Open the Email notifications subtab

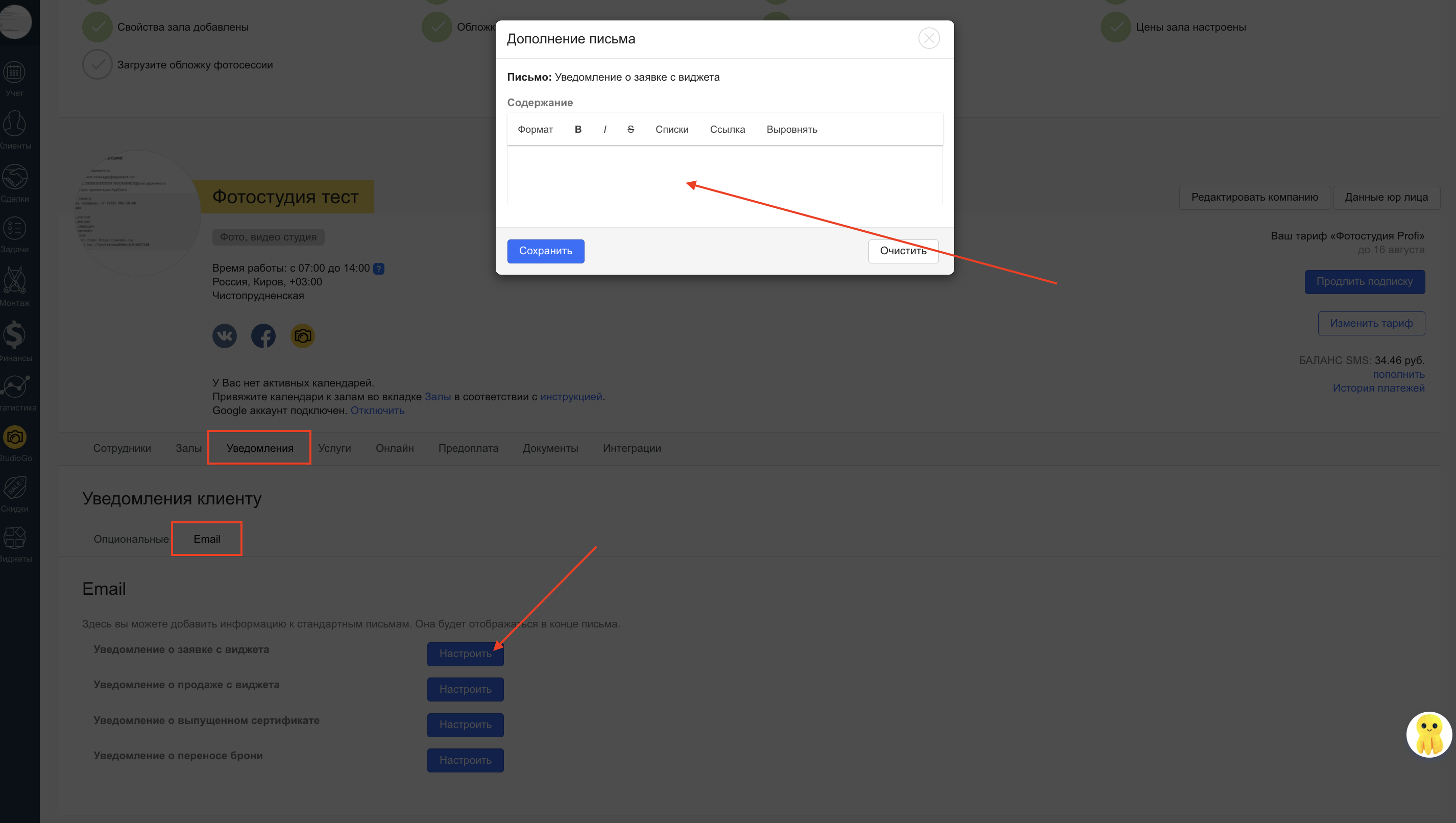click(207, 539)
